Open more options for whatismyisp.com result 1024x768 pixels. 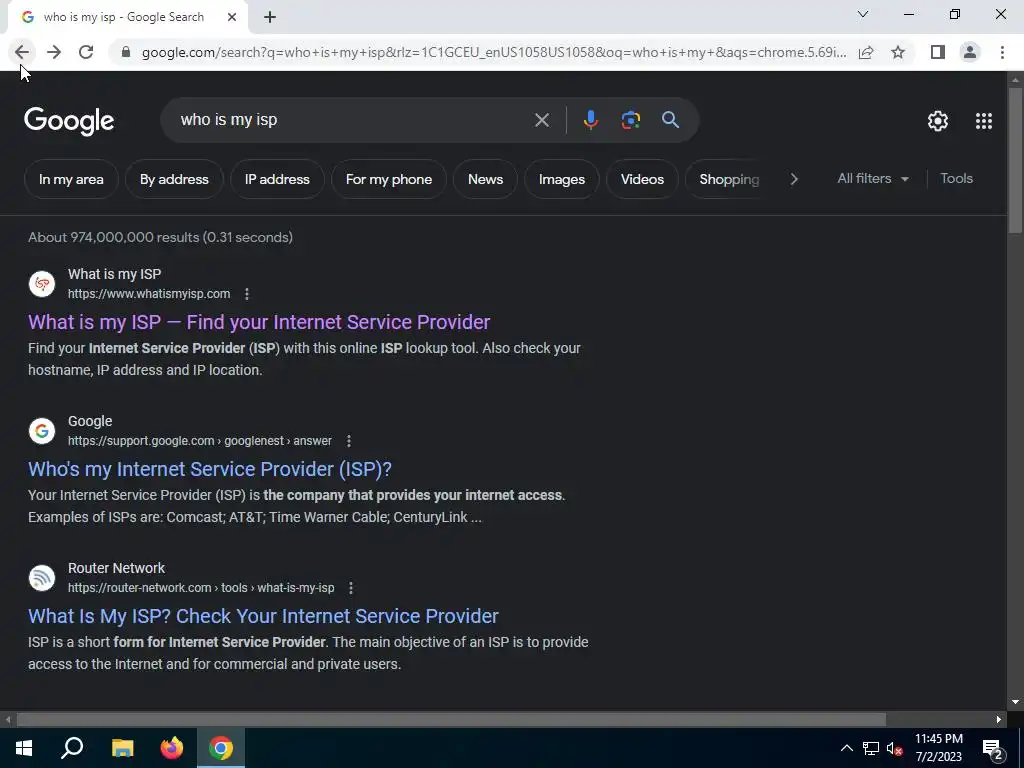point(247,294)
